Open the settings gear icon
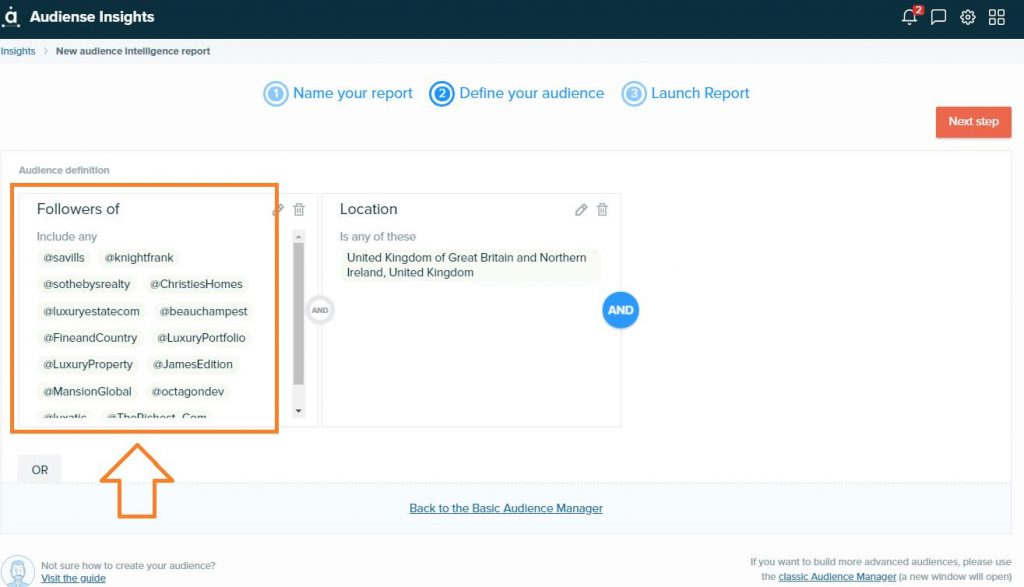The height and width of the screenshot is (587, 1024). (967, 17)
